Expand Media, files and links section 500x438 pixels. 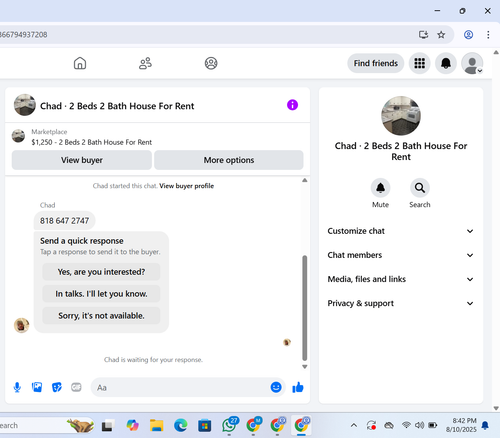[401, 279]
